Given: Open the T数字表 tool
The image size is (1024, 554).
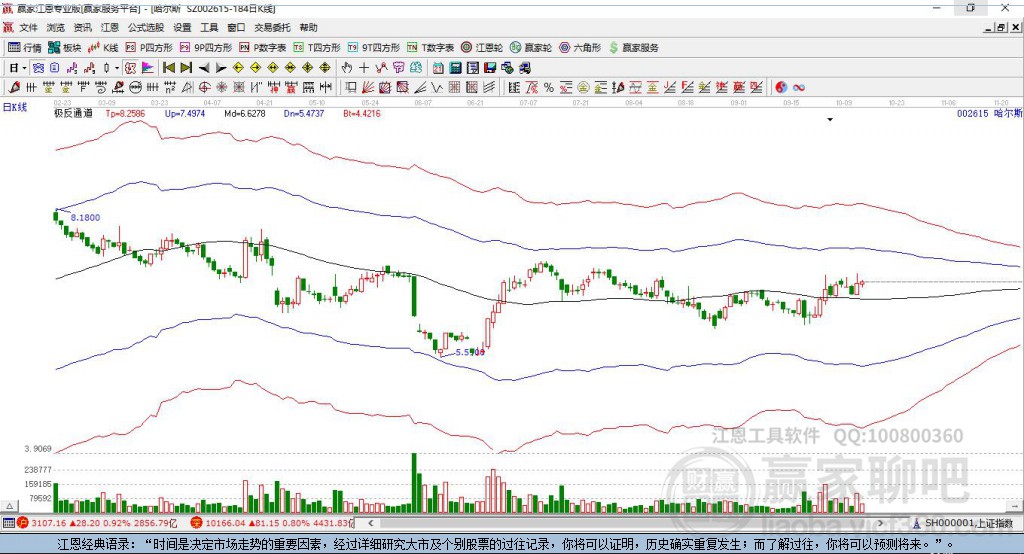Looking at the screenshot, I should pyautogui.click(x=430, y=48).
